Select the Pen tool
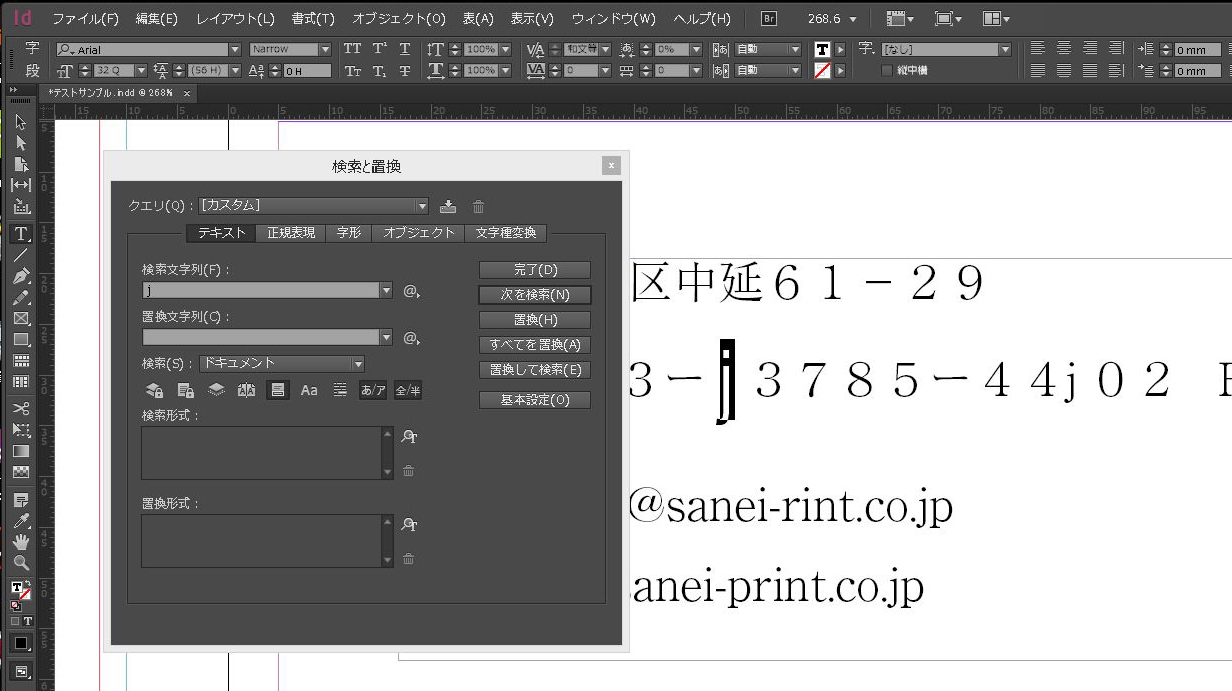Screen dimensions: 1232x691 click(20, 277)
